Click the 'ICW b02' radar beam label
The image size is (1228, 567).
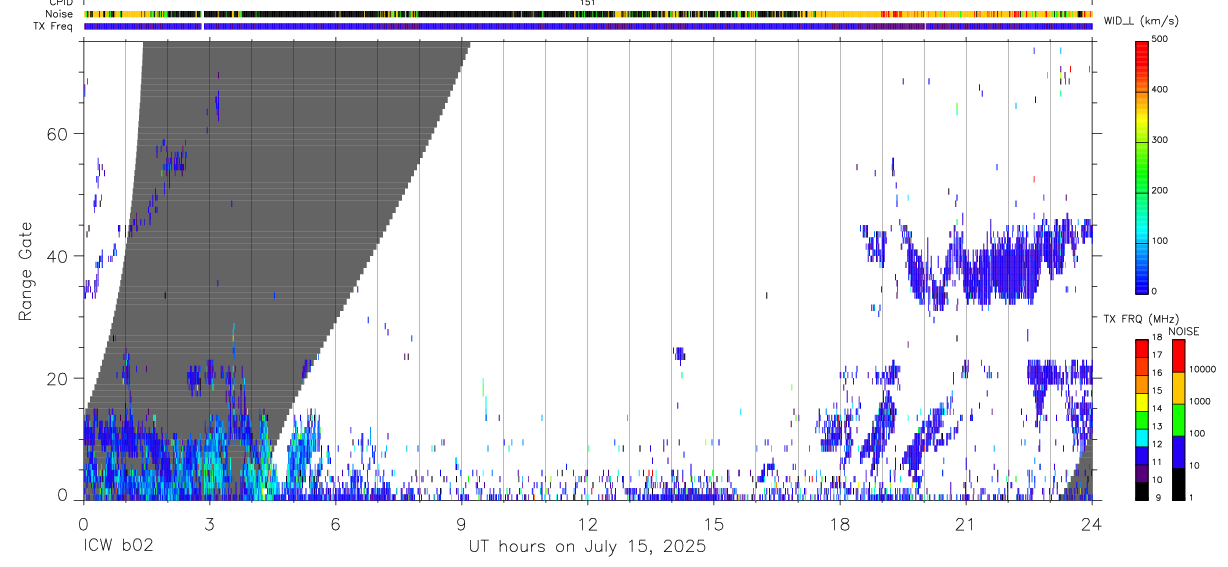click(118, 547)
